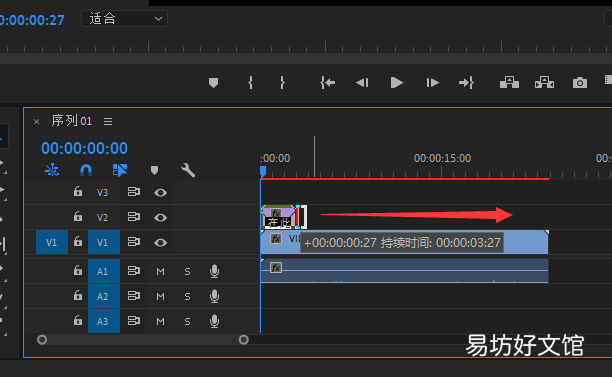Go to In point
612x377 pixels.
[x=327, y=83]
